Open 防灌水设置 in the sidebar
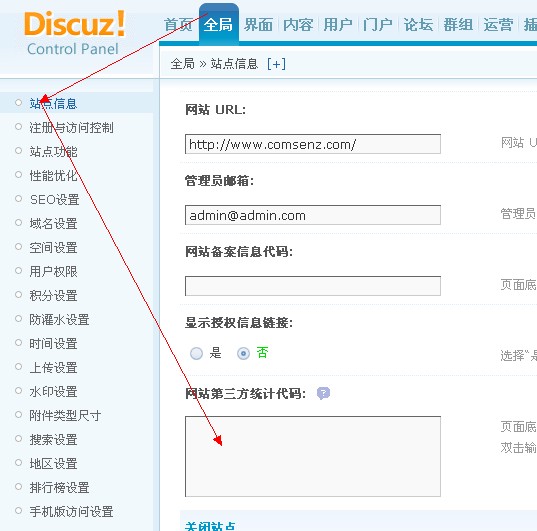Viewport: 537px width, 531px height. 59,320
